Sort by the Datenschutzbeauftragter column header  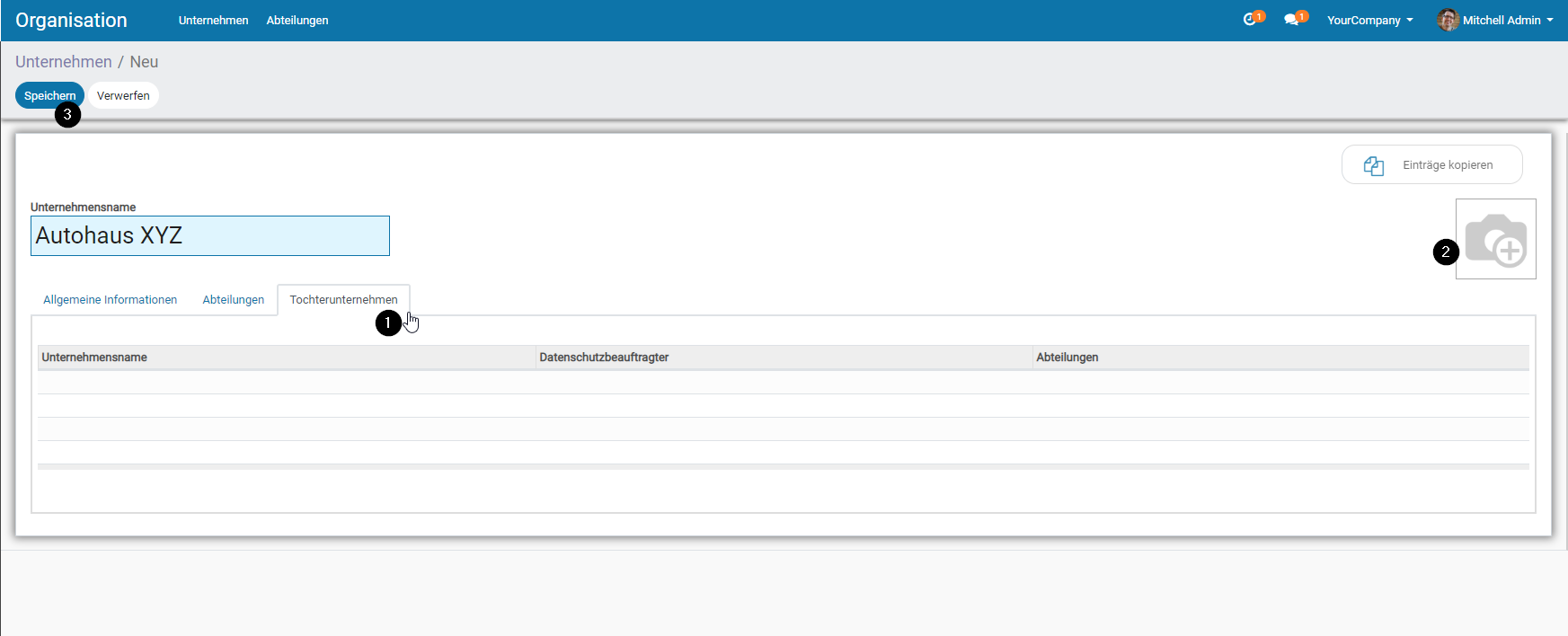(604, 358)
